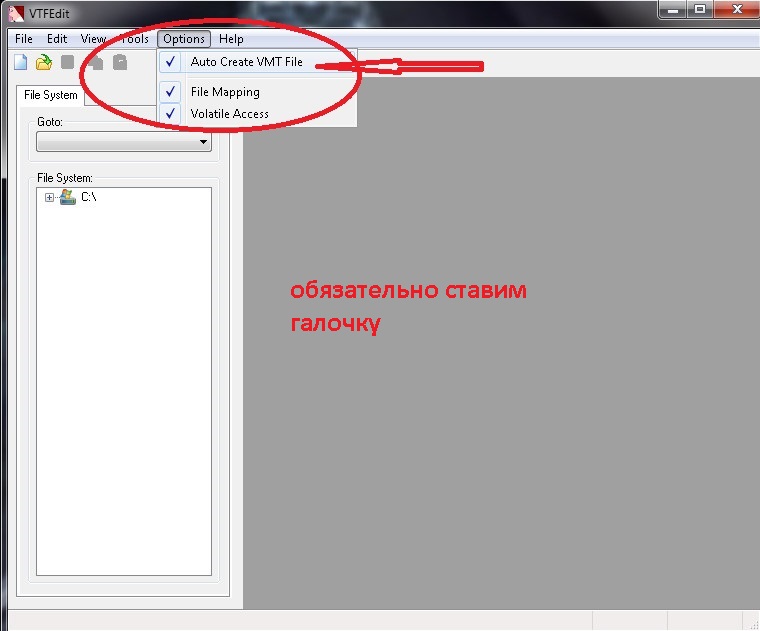This screenshot has height=631, width=760.
Task: Open the Goto dropdown list
Action: pos(124,142)
